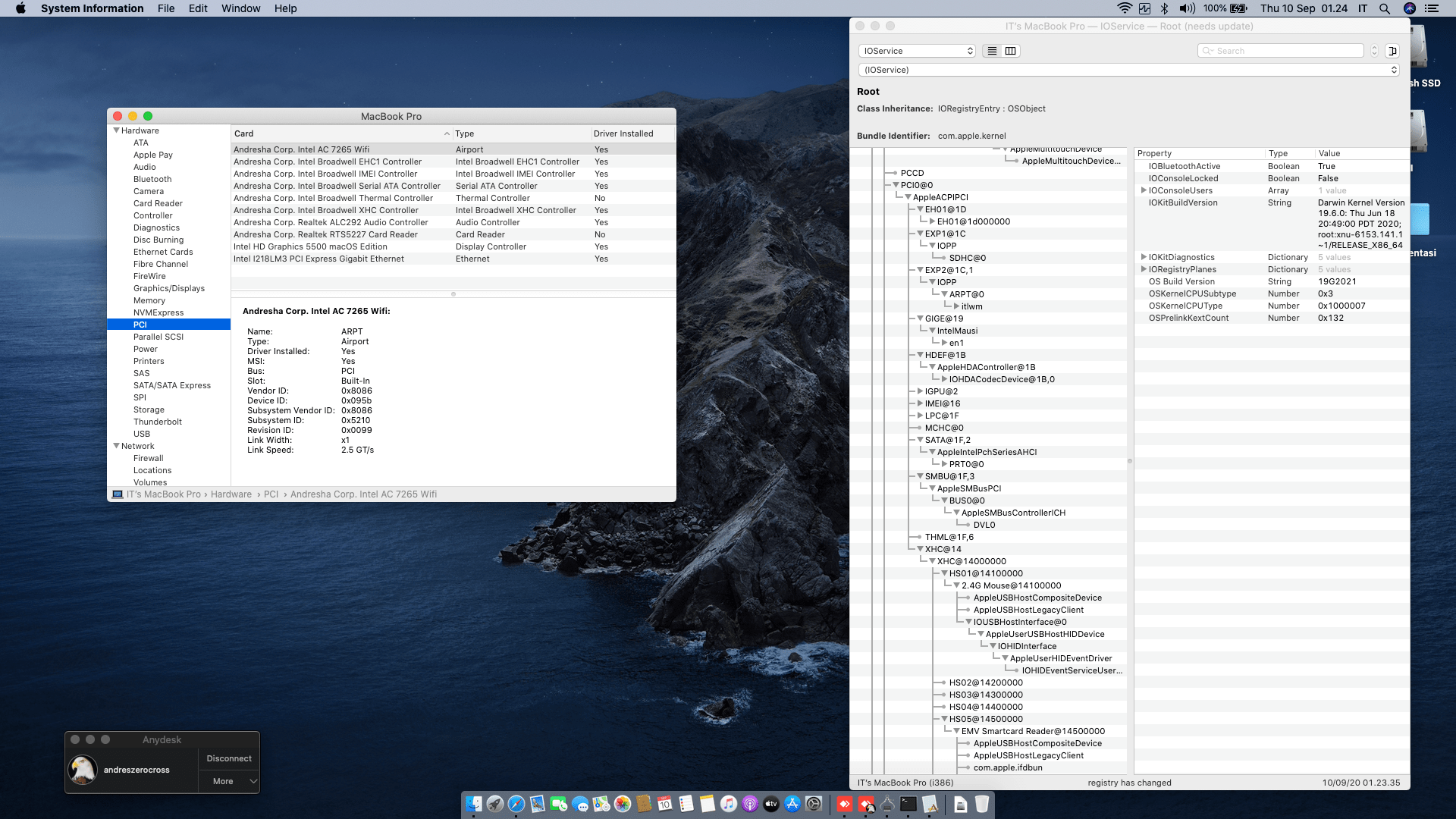Collapse the XHC@14 tree node
The width and height of the screenshot is (1456, 819).
[x=920, y=549]
